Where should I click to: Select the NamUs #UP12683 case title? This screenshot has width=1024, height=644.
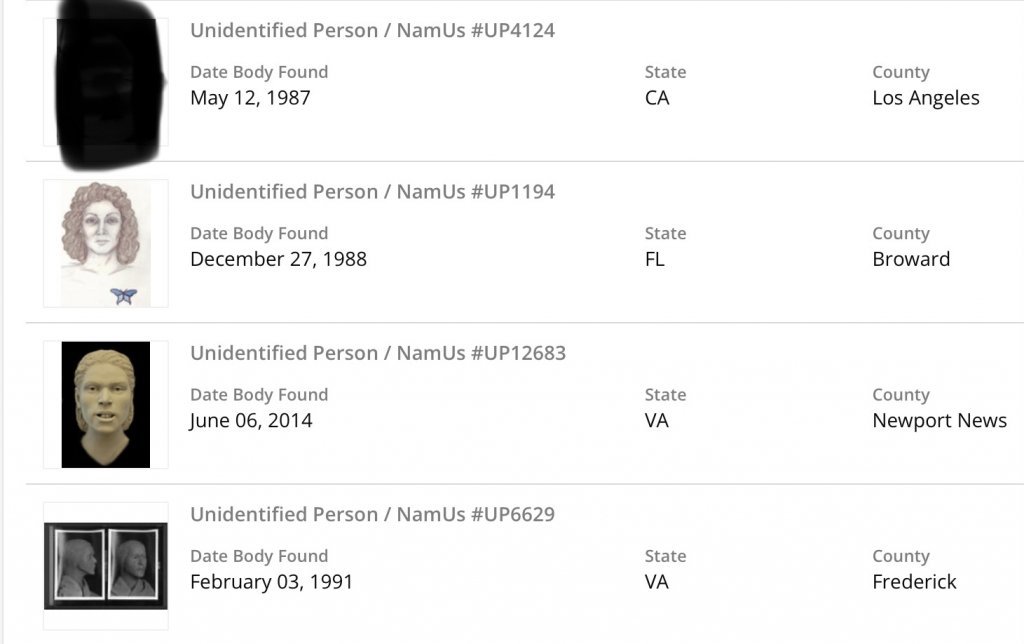(378, 353)
